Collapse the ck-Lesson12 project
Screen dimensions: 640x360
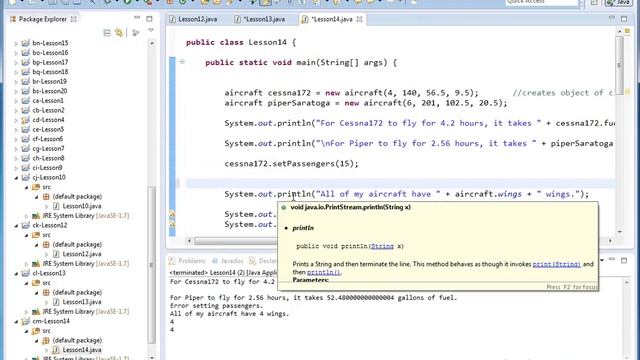click(16, 226)
